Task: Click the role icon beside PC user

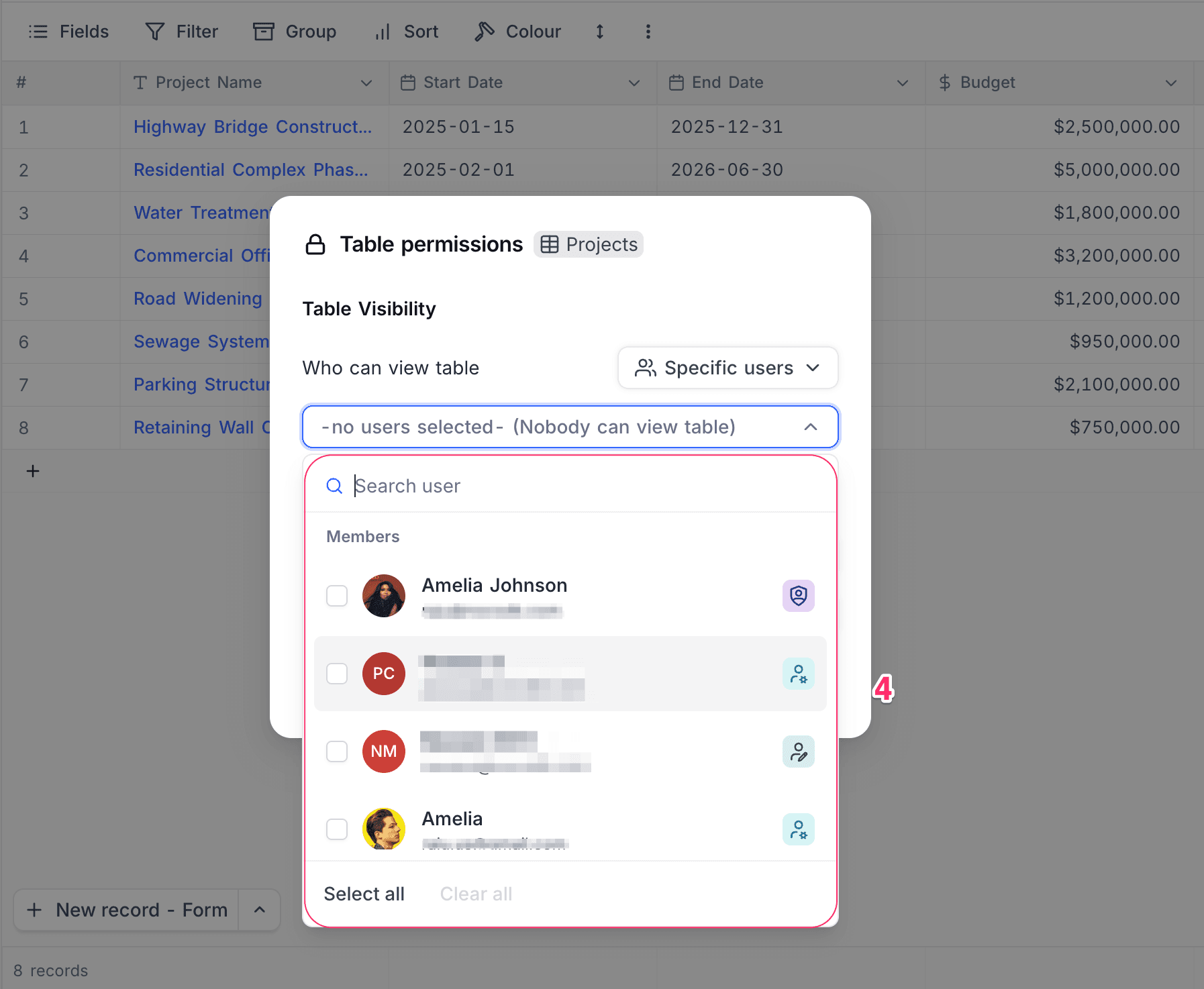Action: (798, 674)
